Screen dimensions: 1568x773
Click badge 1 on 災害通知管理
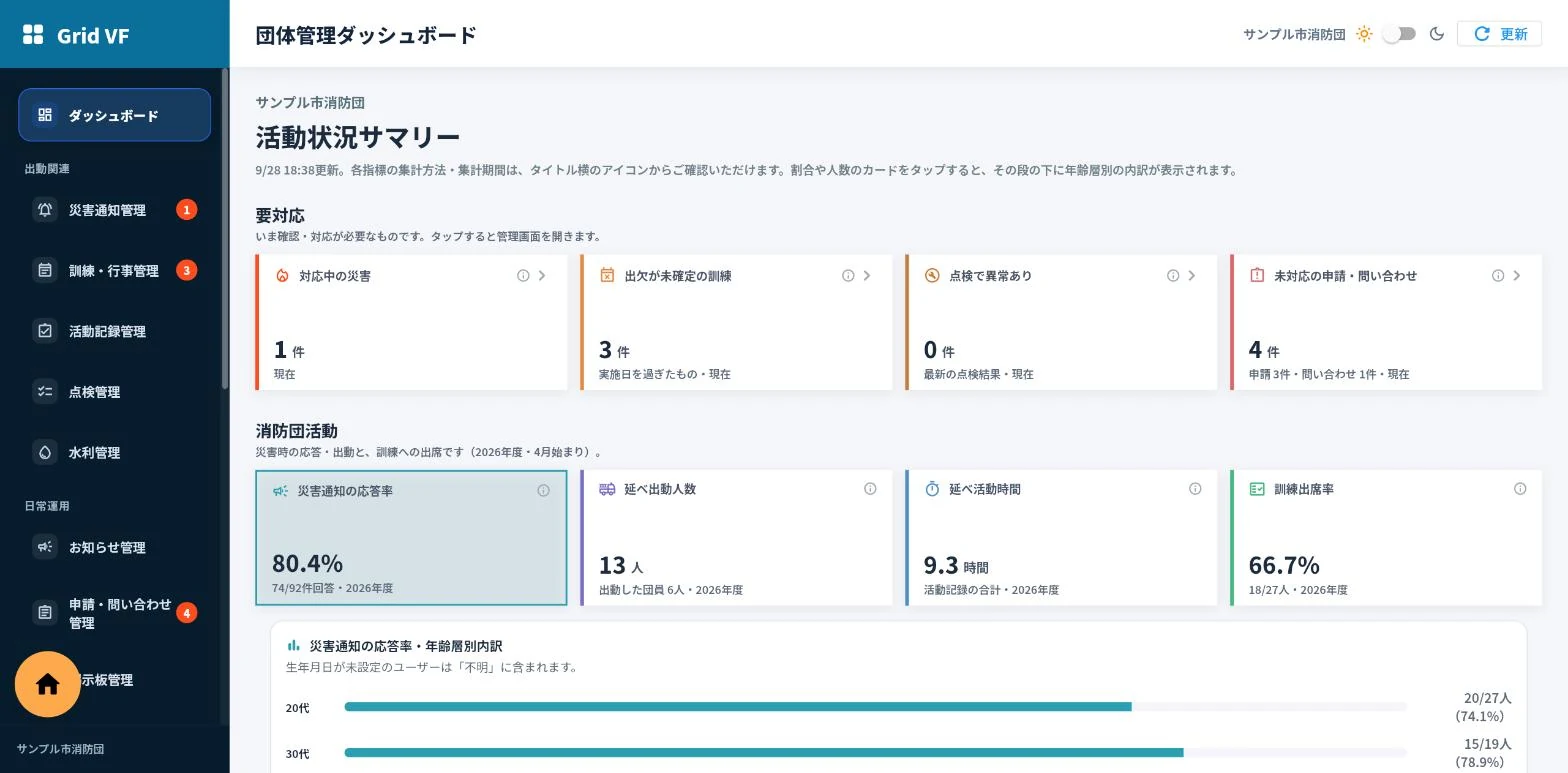pyautogui.click(x=186, y=210)
